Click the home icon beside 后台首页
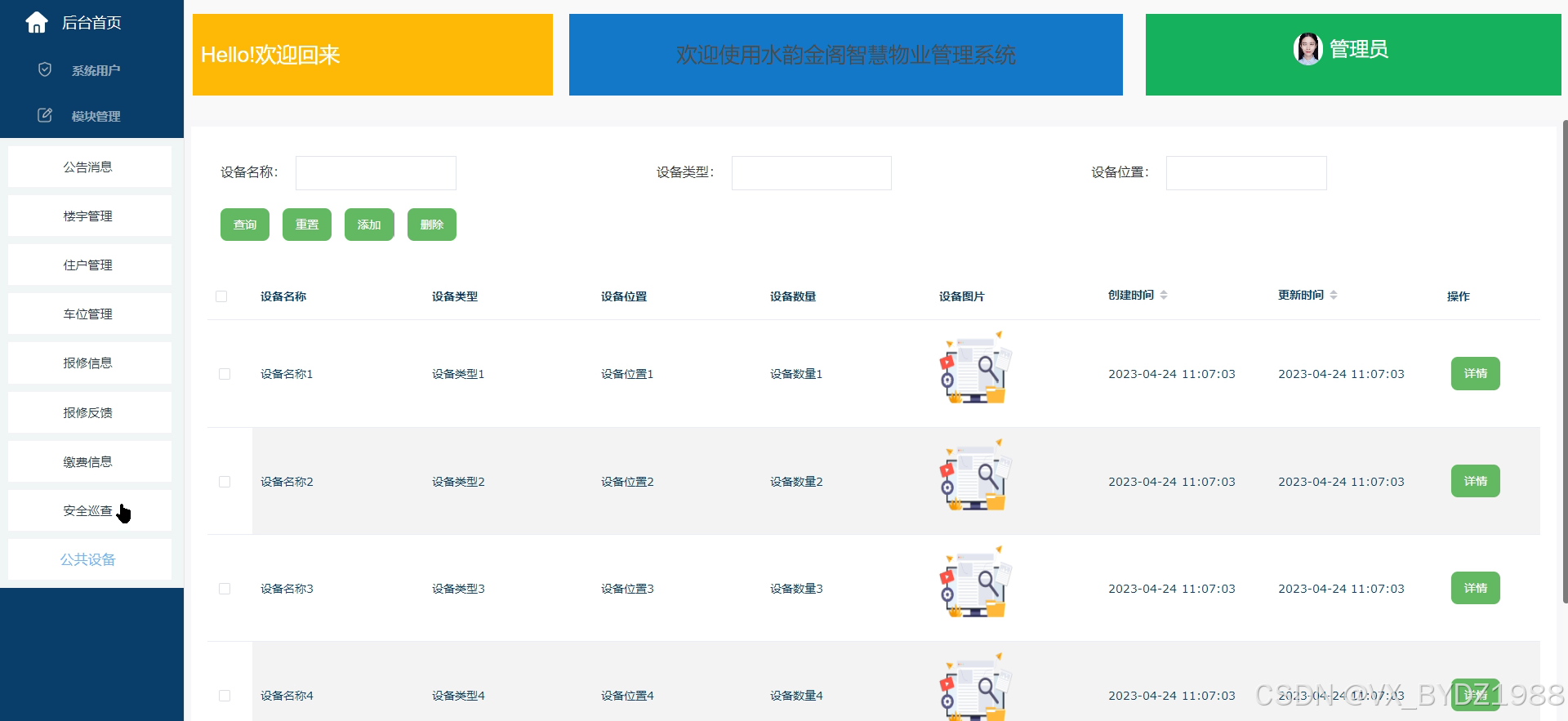This screenshot has width=1568, height=721. click(37, 22)
